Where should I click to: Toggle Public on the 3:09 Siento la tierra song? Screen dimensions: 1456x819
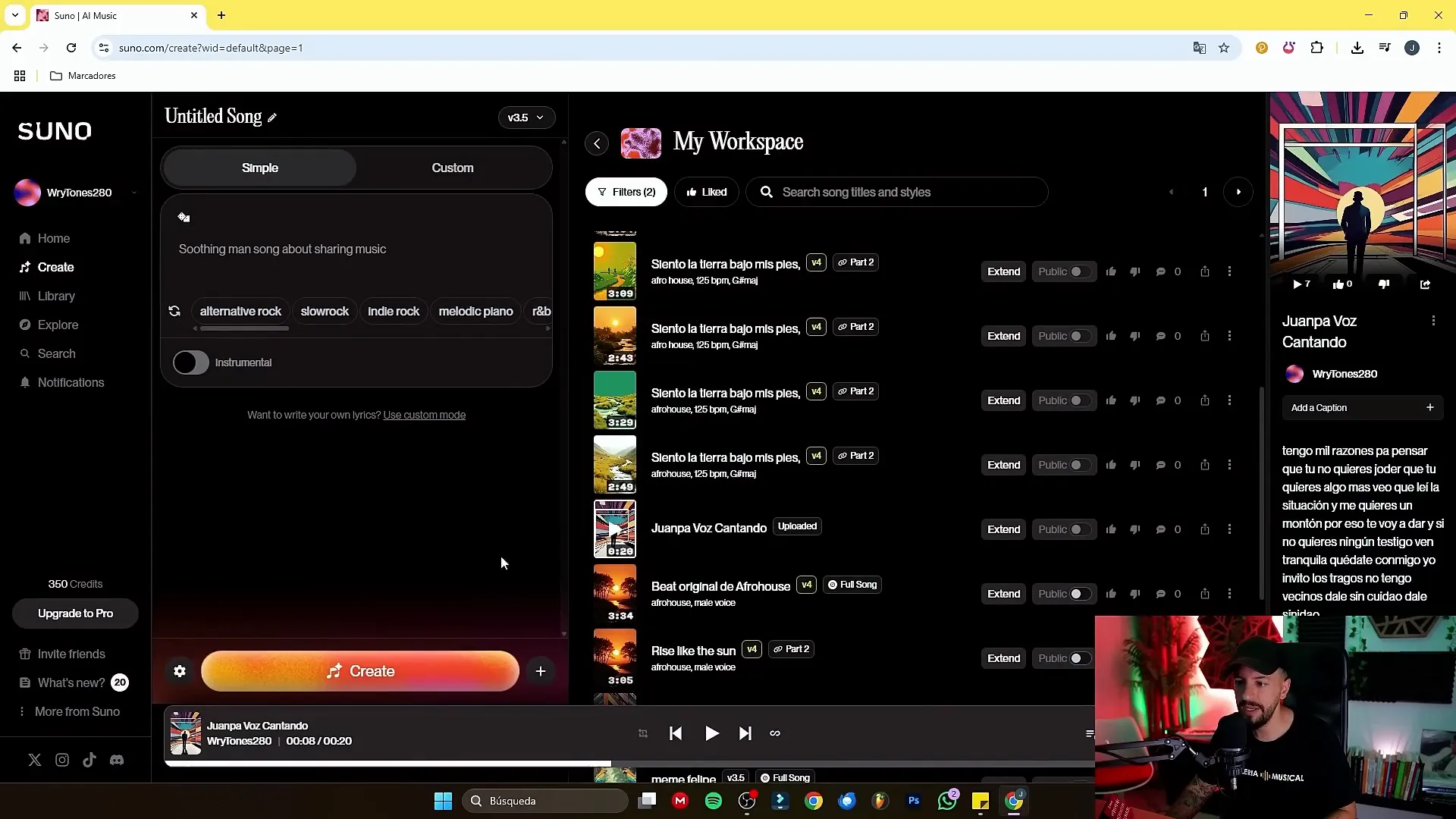click(x=1064, y=271)
